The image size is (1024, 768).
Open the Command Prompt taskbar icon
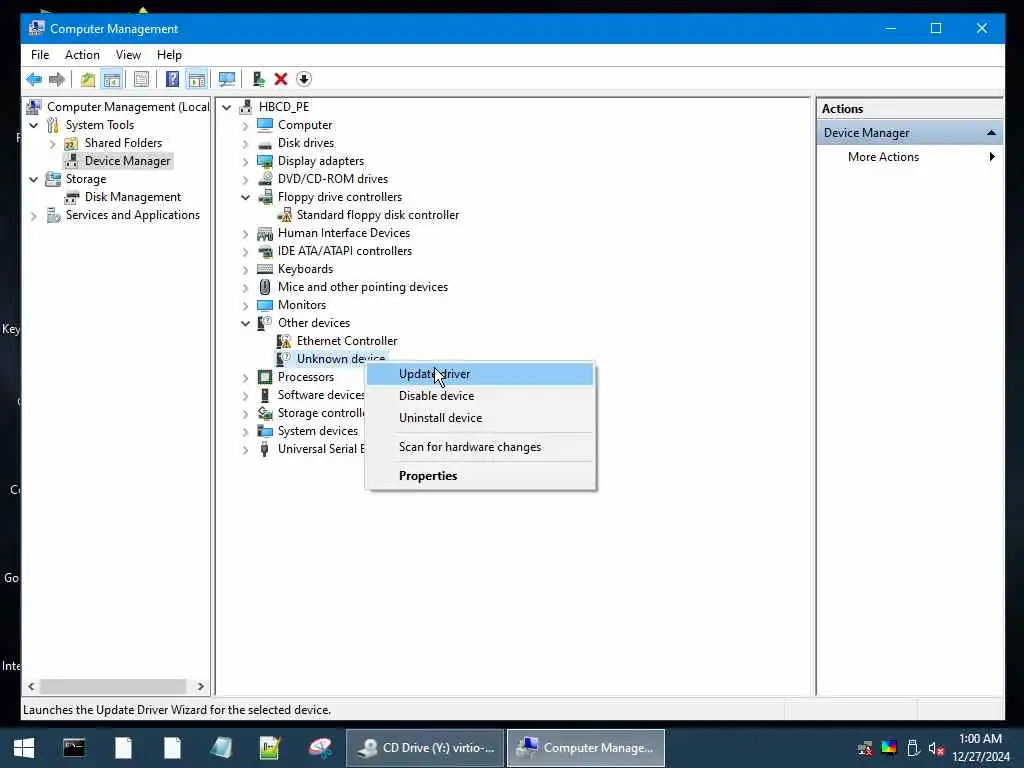point(74,748)
